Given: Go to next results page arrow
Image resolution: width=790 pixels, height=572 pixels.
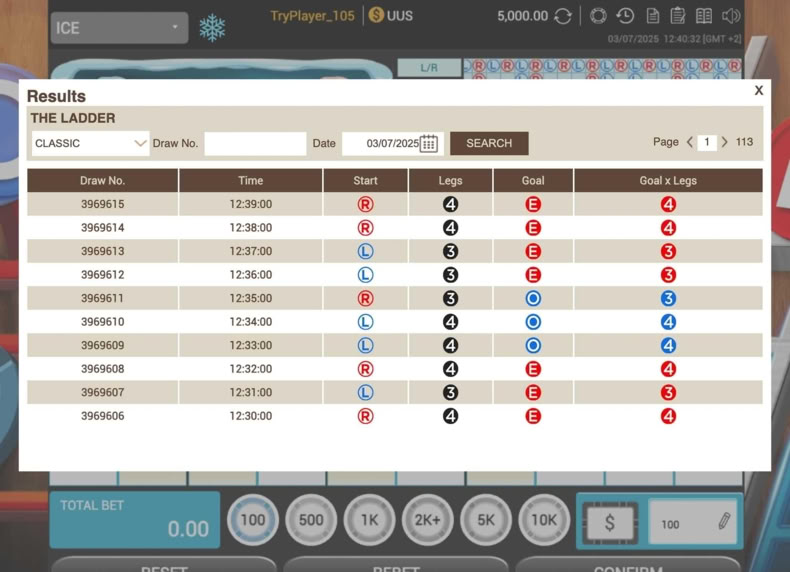Looking at the screenshot, I should (x=725, y=142).
